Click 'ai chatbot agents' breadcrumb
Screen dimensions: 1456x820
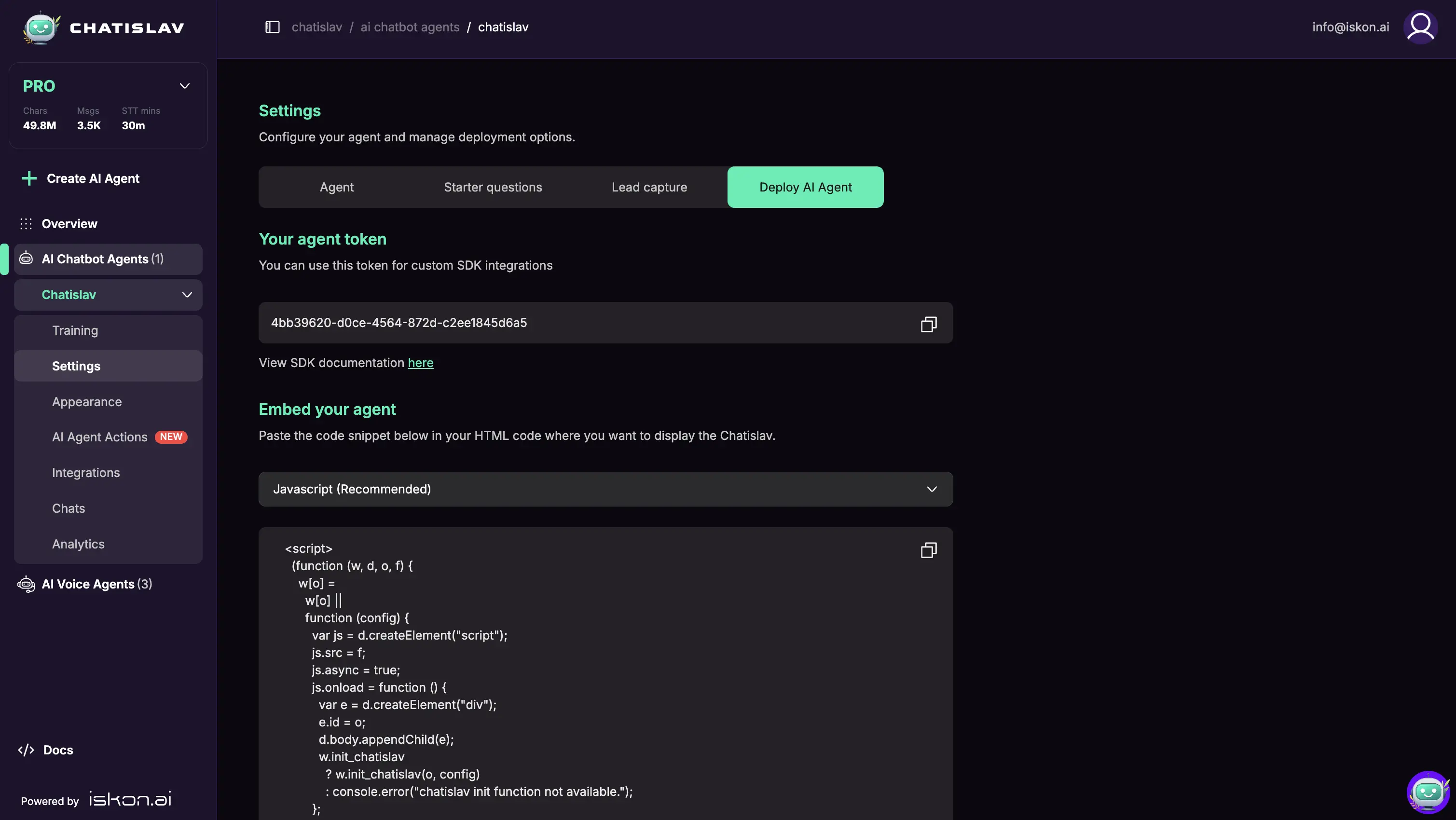(410, 27)
